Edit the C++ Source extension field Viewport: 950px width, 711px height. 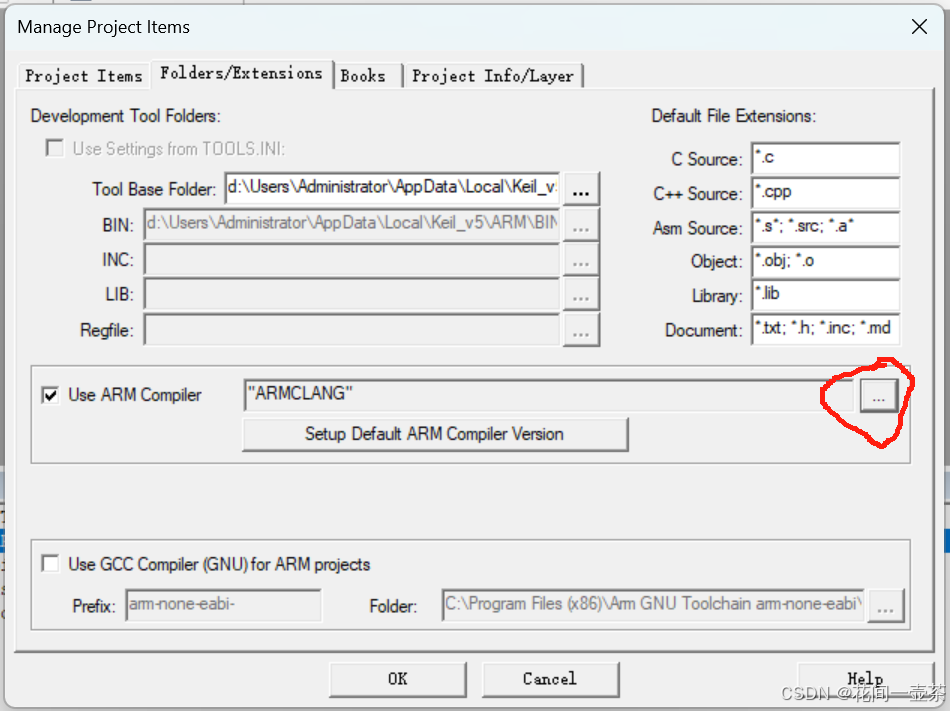[x=826, y=193]
